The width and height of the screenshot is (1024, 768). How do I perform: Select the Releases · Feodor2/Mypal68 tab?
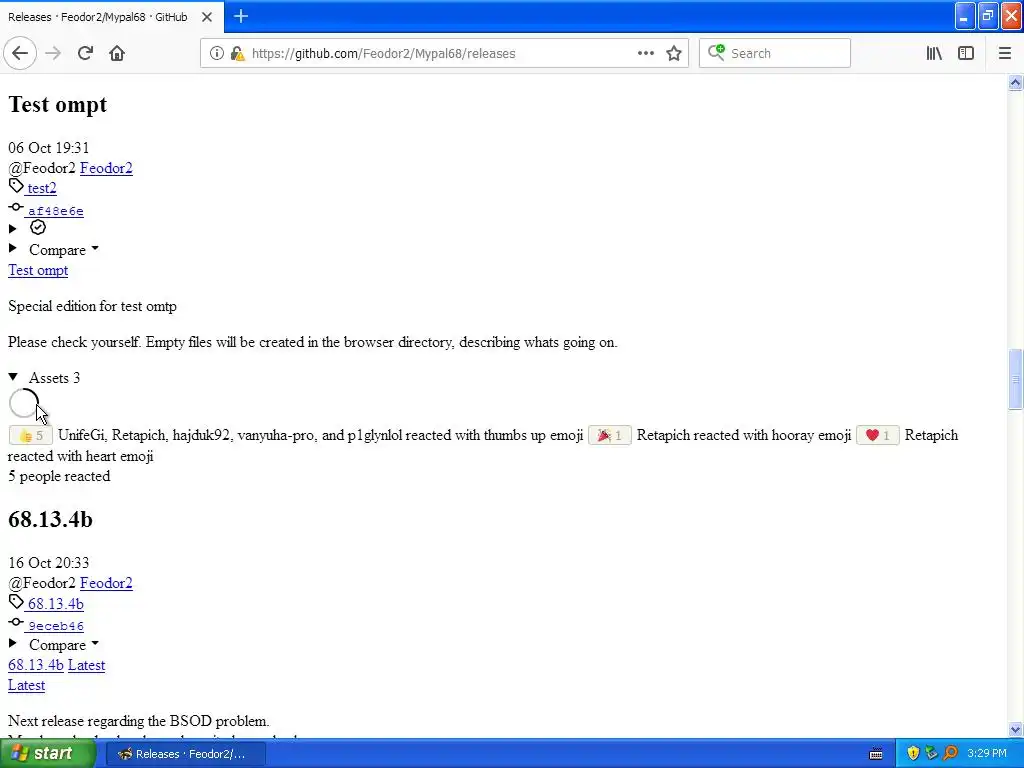(98, 17)
